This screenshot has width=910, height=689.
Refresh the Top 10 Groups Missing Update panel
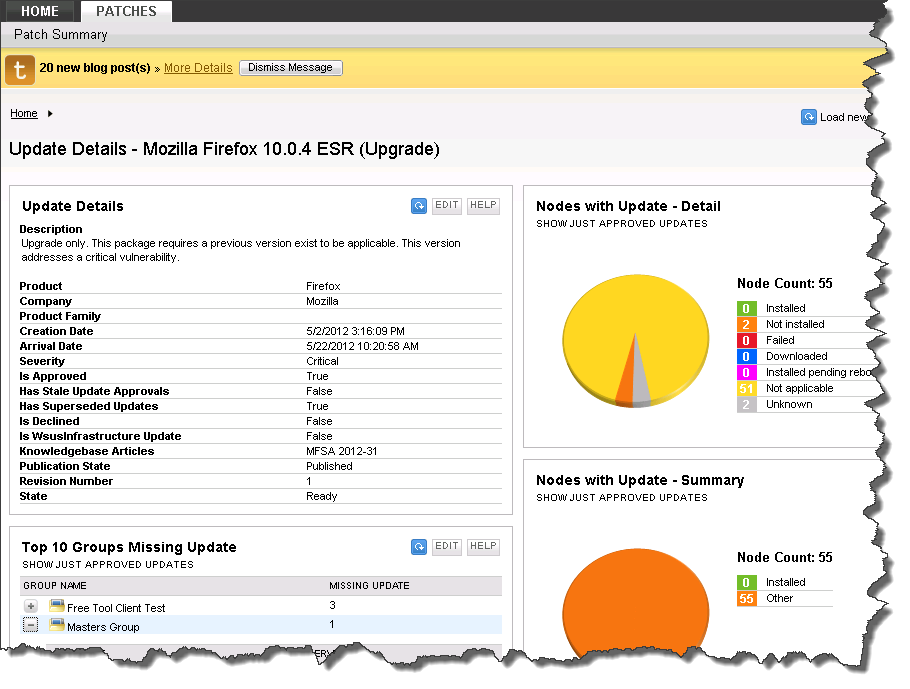tap(418, 546)
